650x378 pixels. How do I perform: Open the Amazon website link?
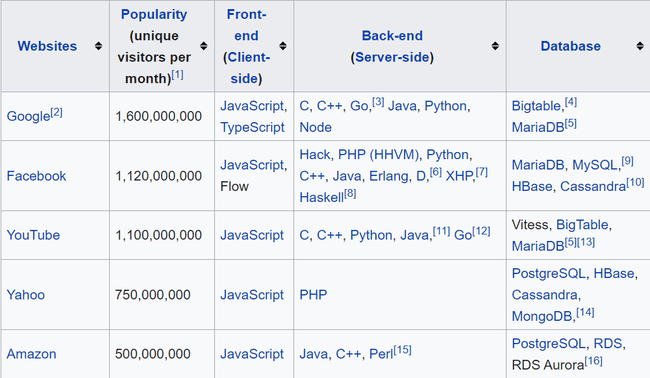pyautogui.click(x=32, y=354)
